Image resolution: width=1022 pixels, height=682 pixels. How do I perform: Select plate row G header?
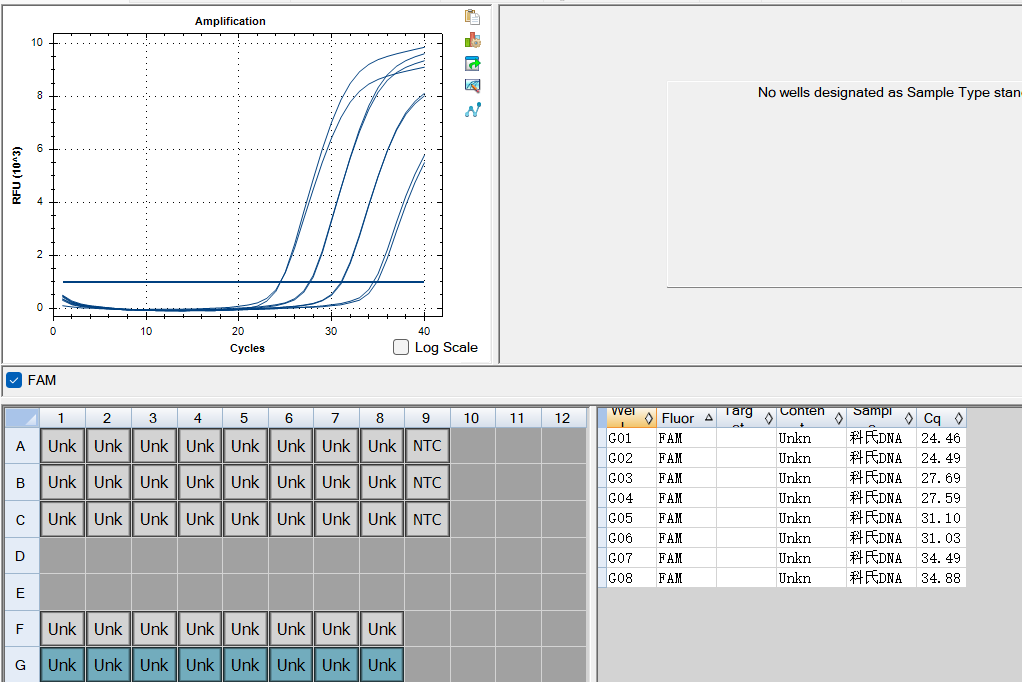tap(22, 665)
